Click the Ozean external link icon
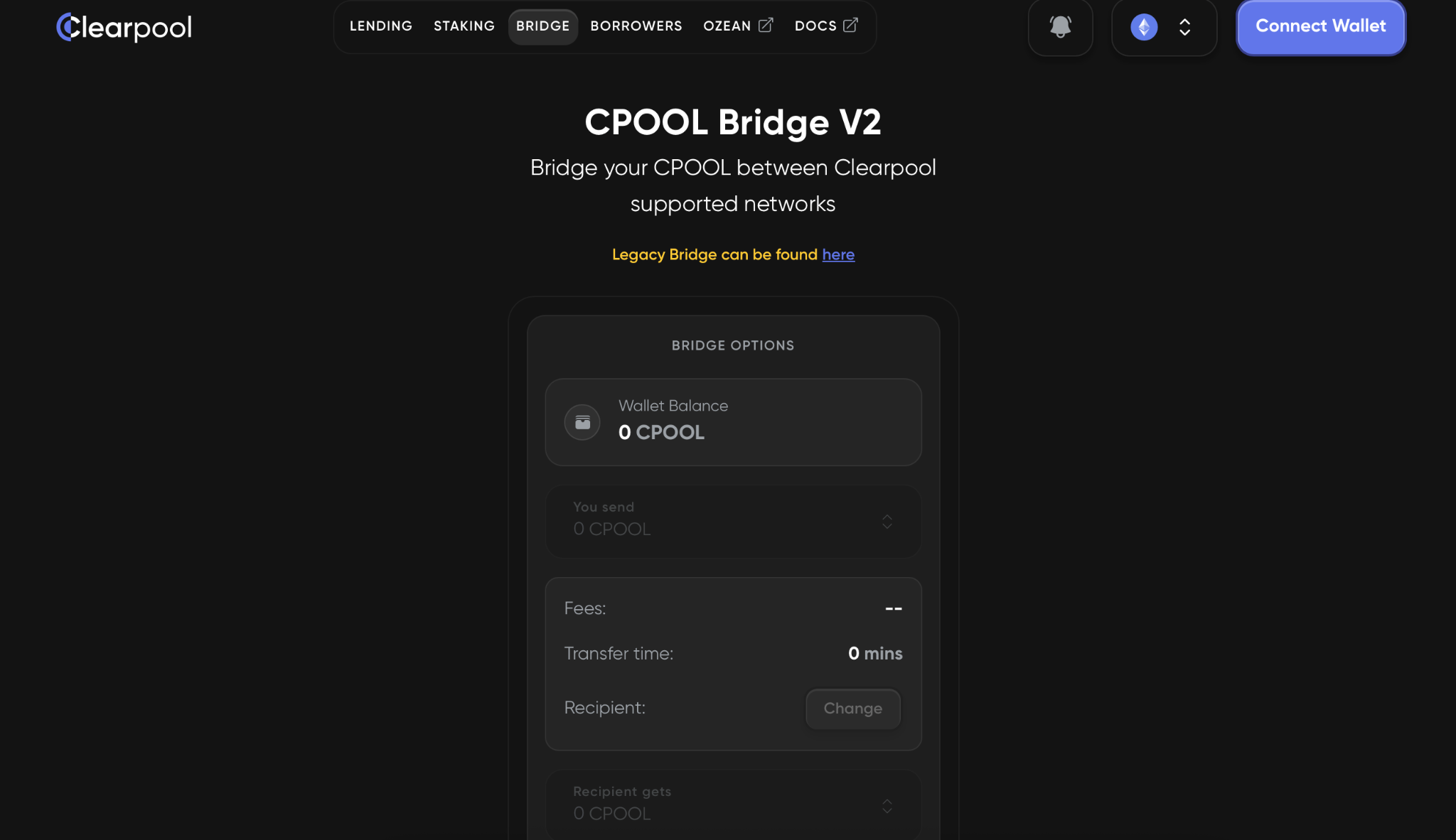The image size is (1456, 840). tap(766, 26)
